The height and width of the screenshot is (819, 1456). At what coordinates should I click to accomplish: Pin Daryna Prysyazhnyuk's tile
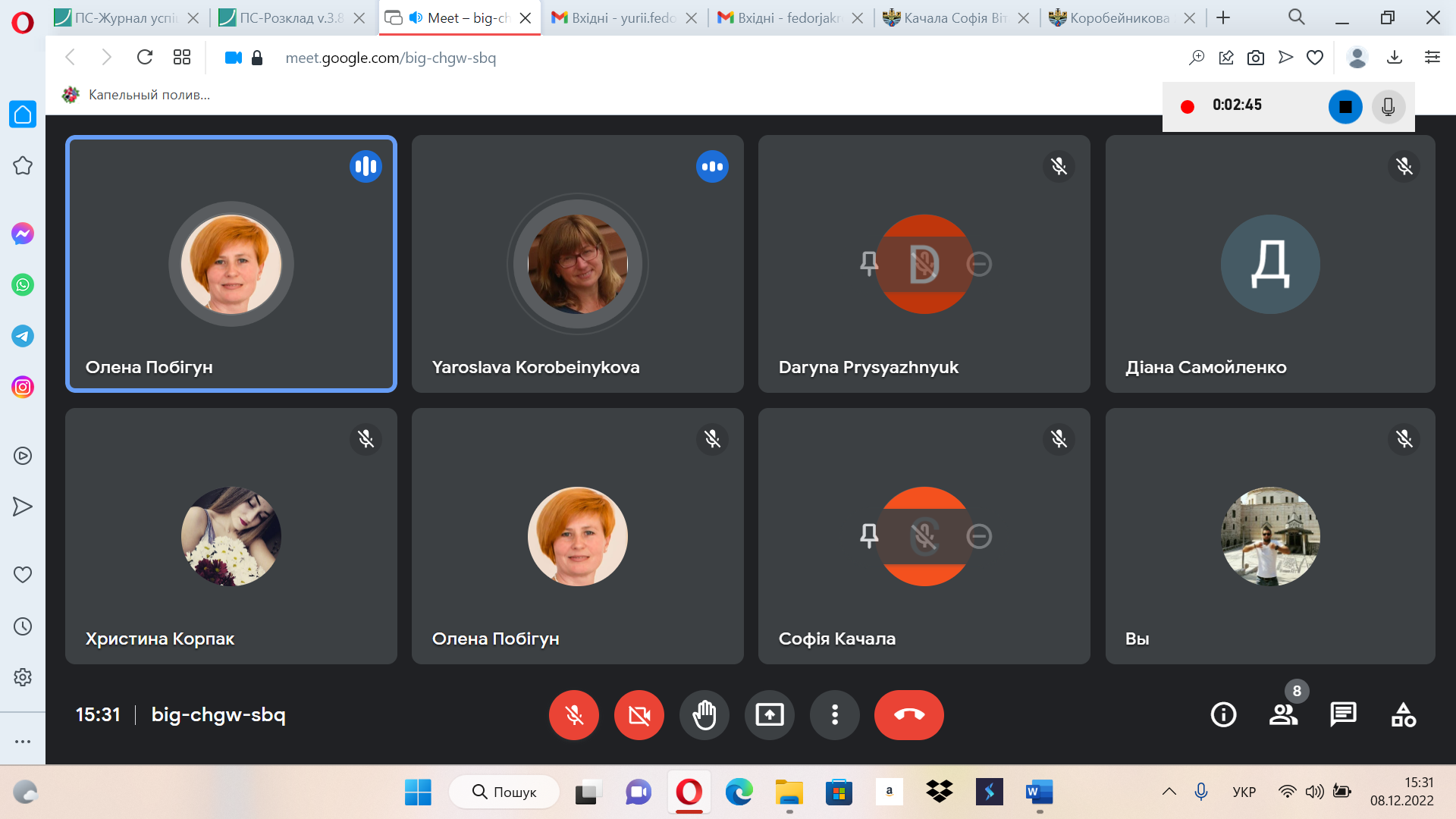(x=869, y=264)
